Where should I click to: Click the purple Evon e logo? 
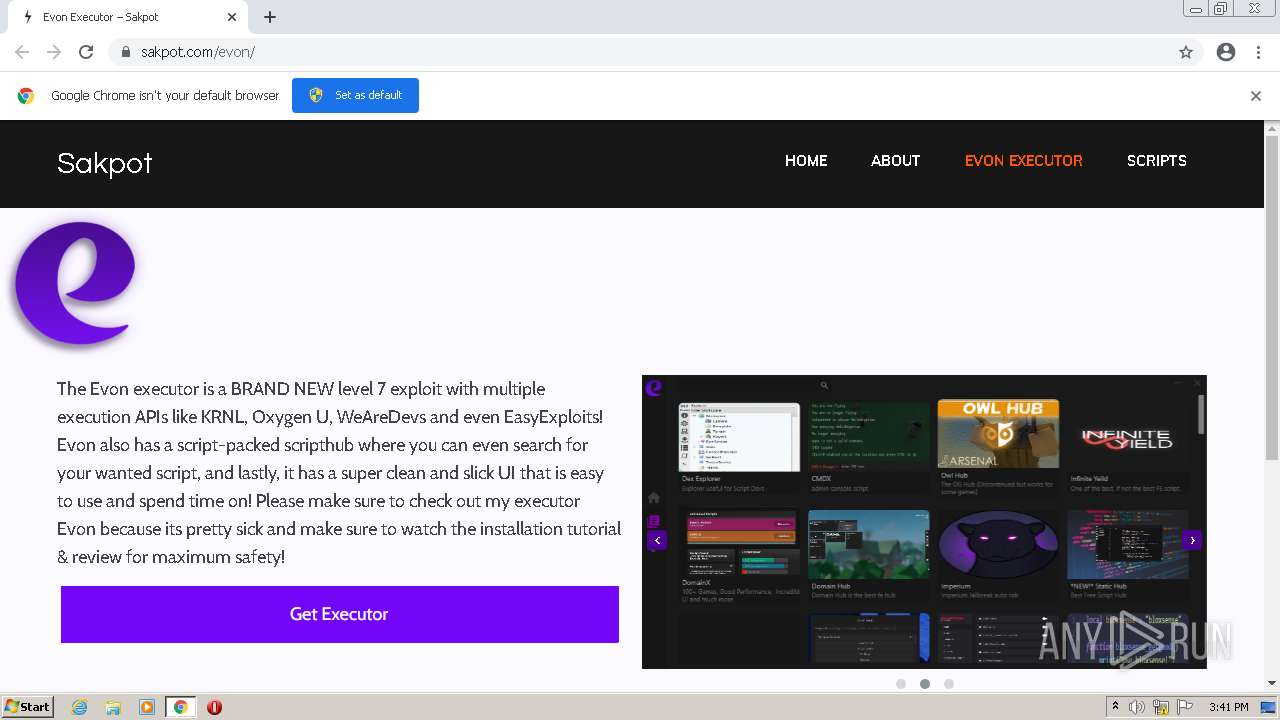(x=74, y=283)
